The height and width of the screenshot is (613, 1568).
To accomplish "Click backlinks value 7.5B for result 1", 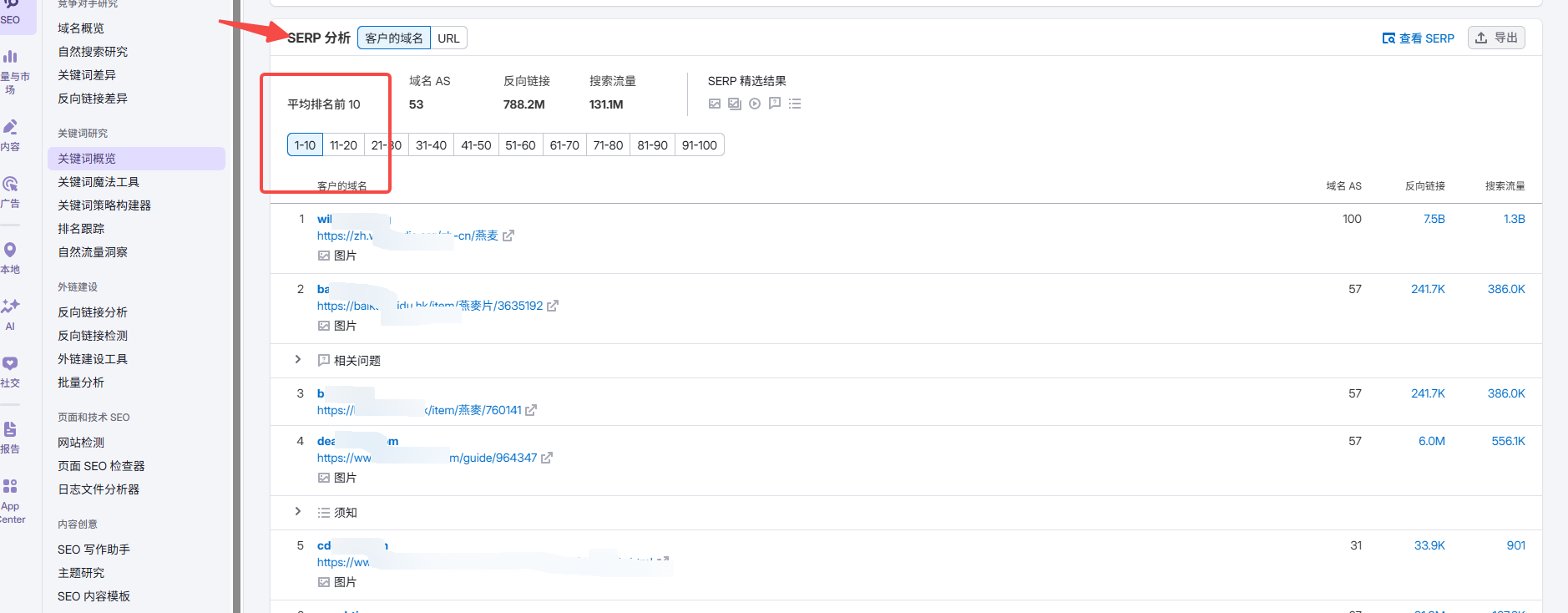I will [x=1434, y=219].
